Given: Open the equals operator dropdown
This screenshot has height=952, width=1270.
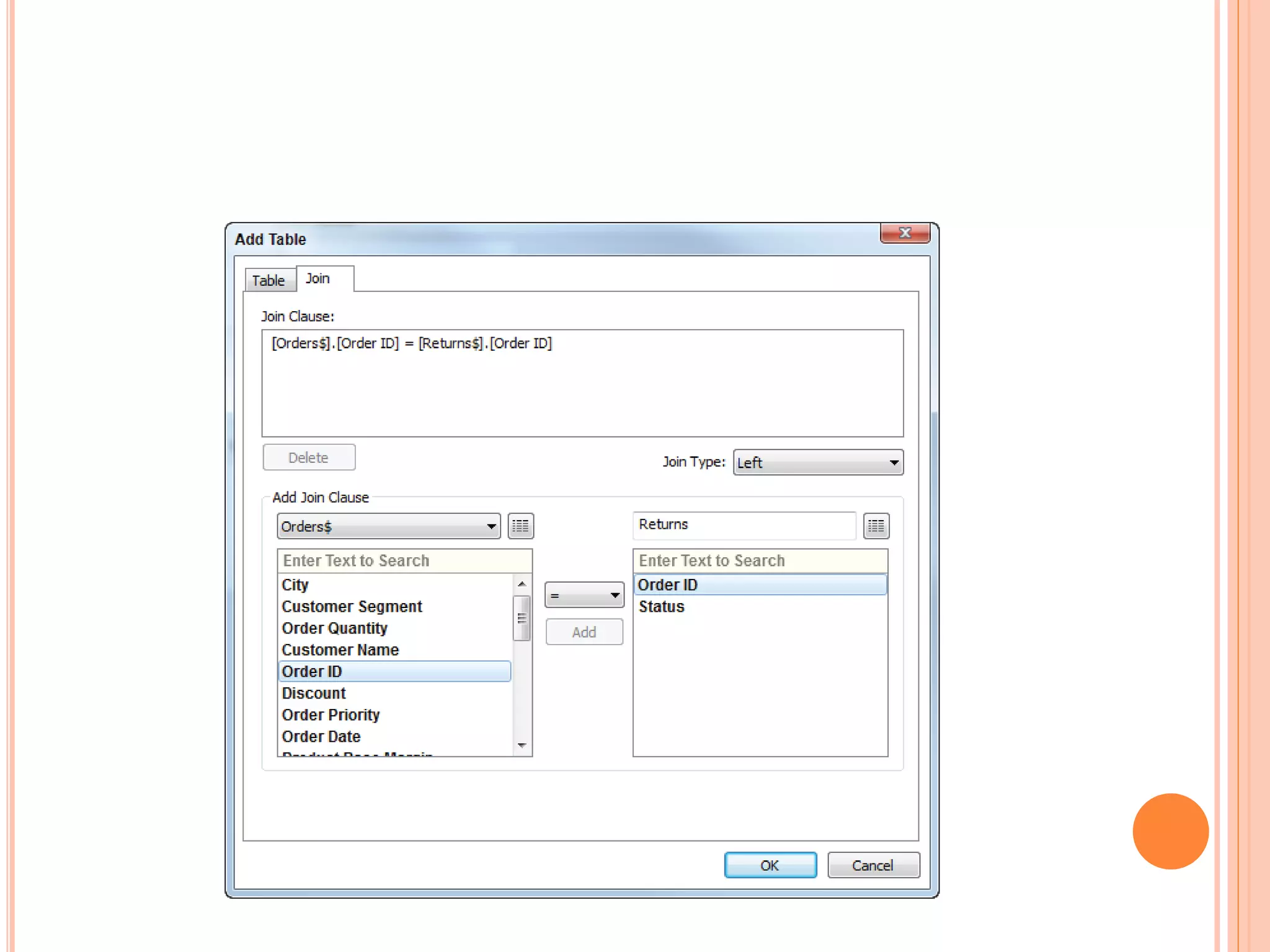Looking at the screenshot, I should (x=584, y=595).
